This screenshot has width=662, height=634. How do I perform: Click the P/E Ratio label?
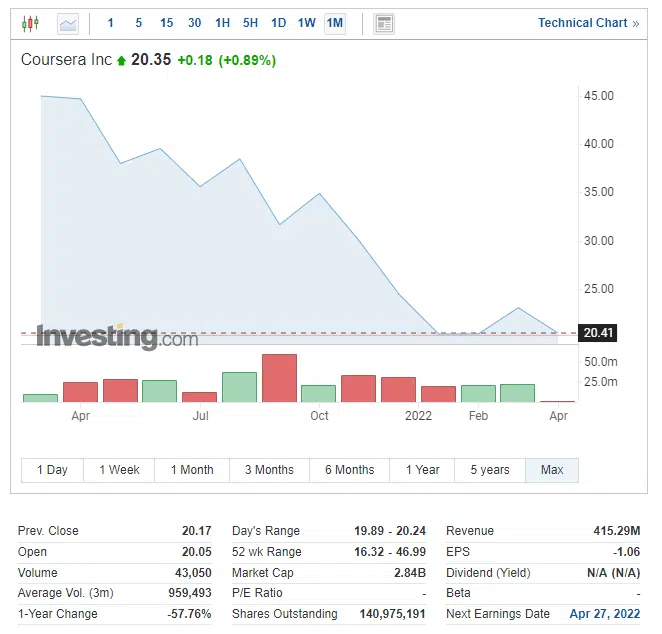pos(257,593)
